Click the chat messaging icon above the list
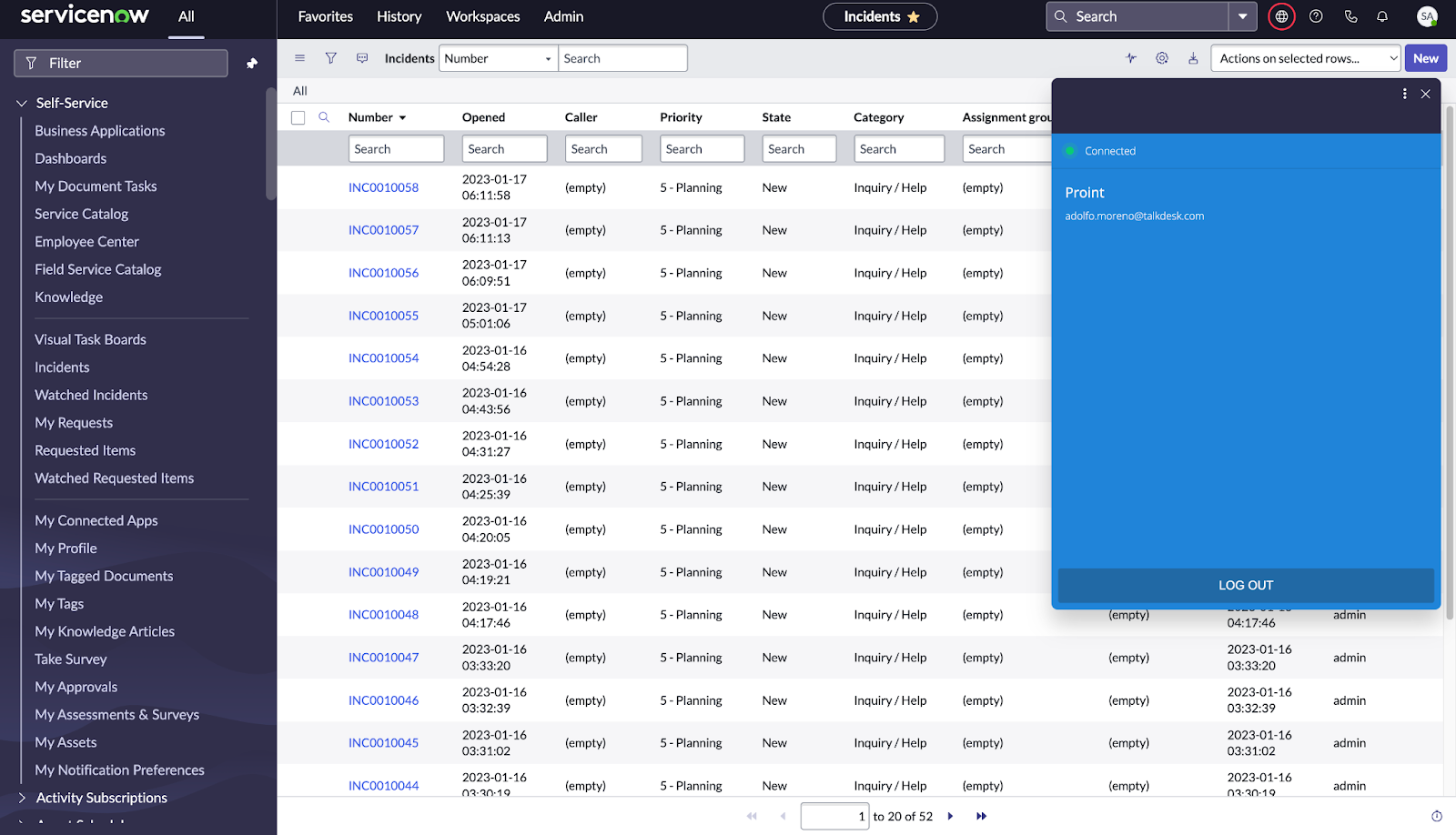 tap(361, 57)
